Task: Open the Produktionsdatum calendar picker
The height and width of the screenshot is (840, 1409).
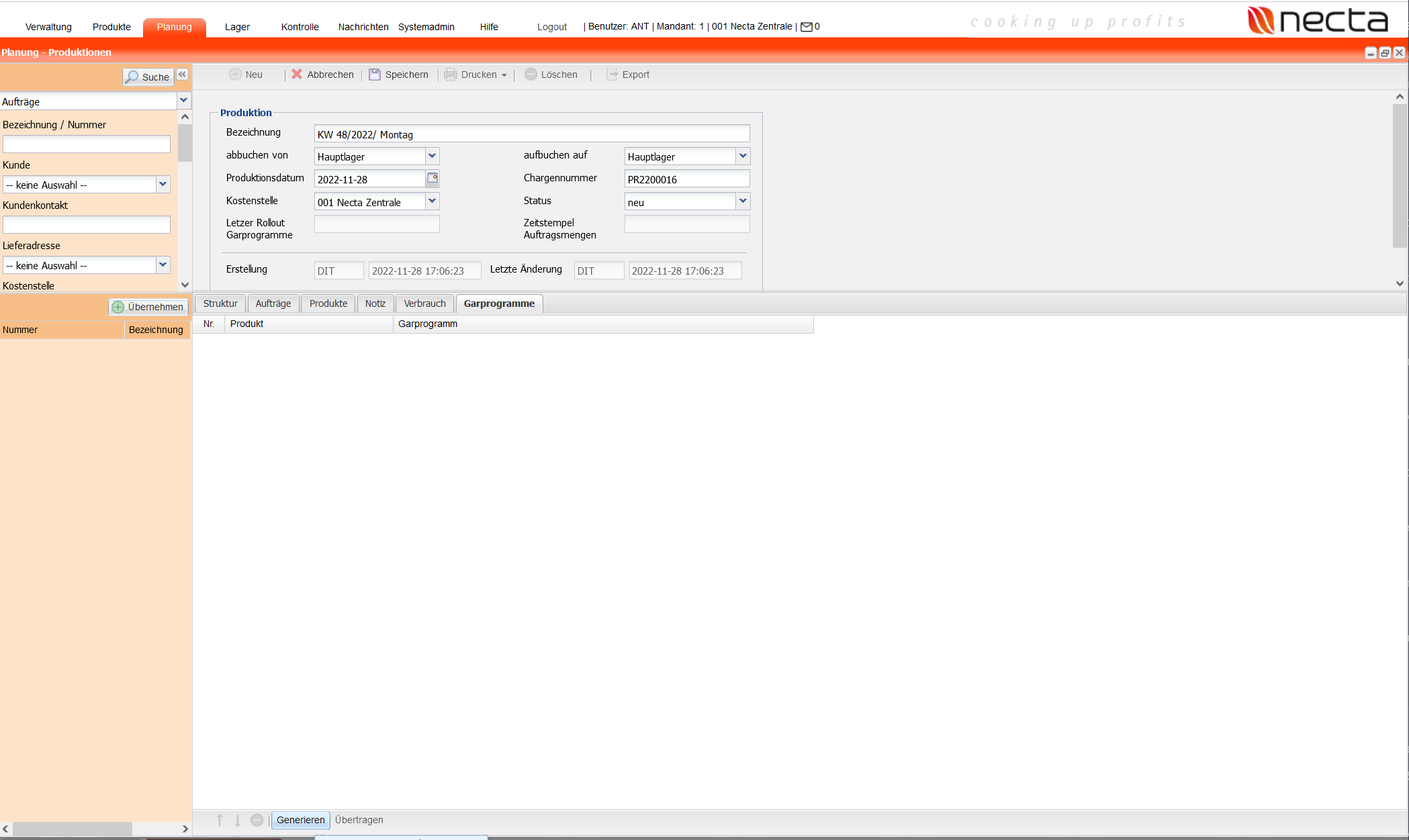Action: (x=433, y=179)
